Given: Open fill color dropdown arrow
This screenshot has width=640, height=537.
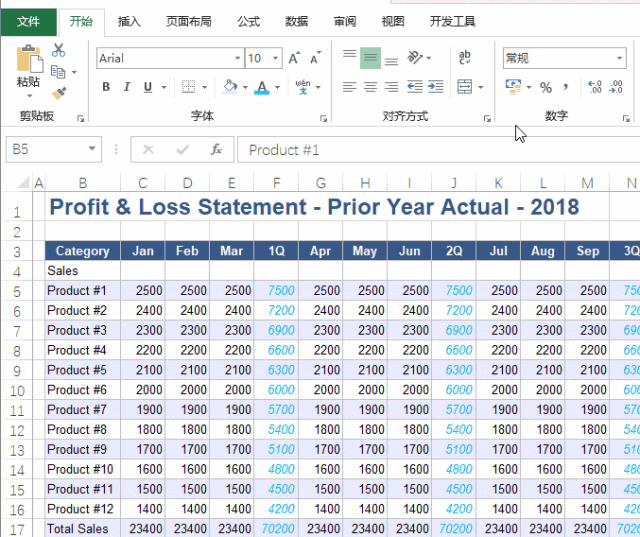Looking at the screenshot, I should (245, 87).
